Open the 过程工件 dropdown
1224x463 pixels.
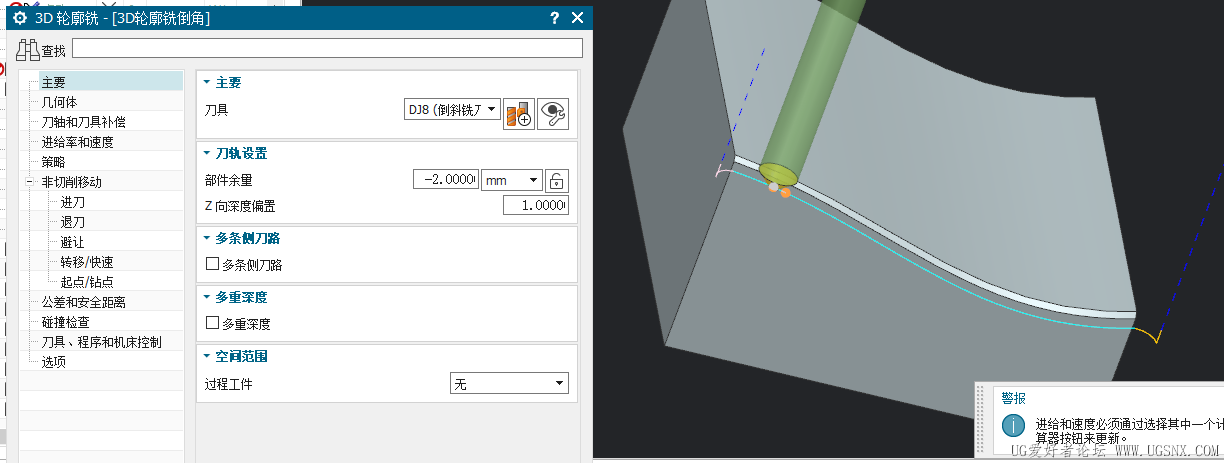coord(509,384)
